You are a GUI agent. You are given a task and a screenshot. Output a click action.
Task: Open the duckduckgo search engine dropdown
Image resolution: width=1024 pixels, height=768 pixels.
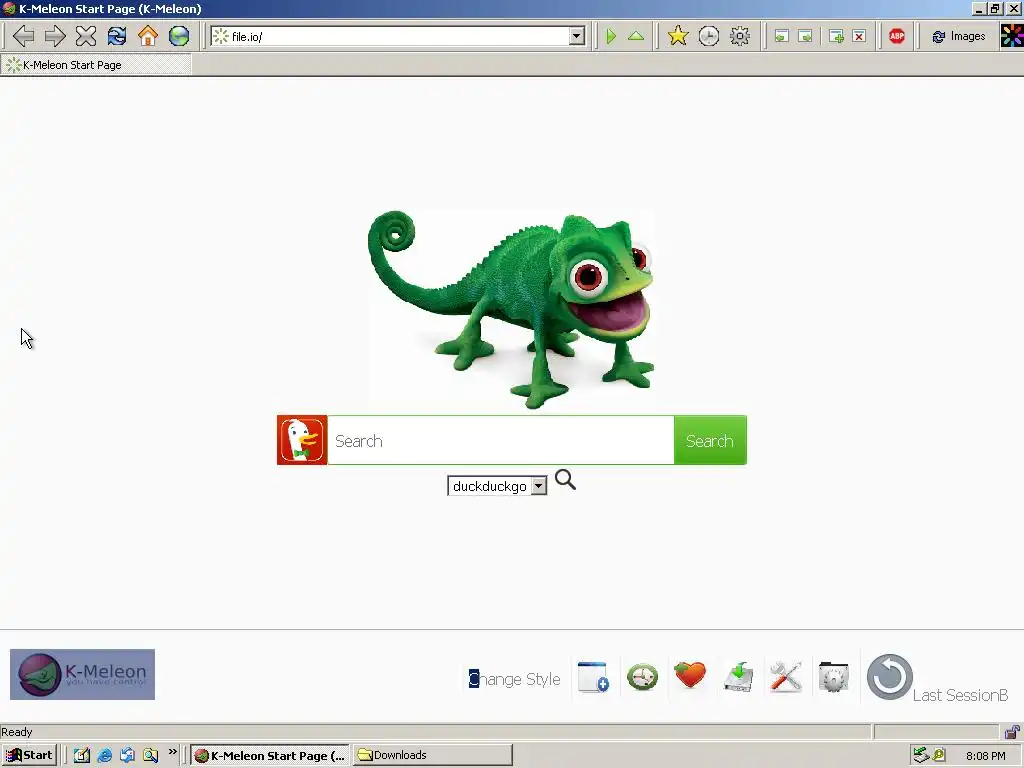coord(497,486)
